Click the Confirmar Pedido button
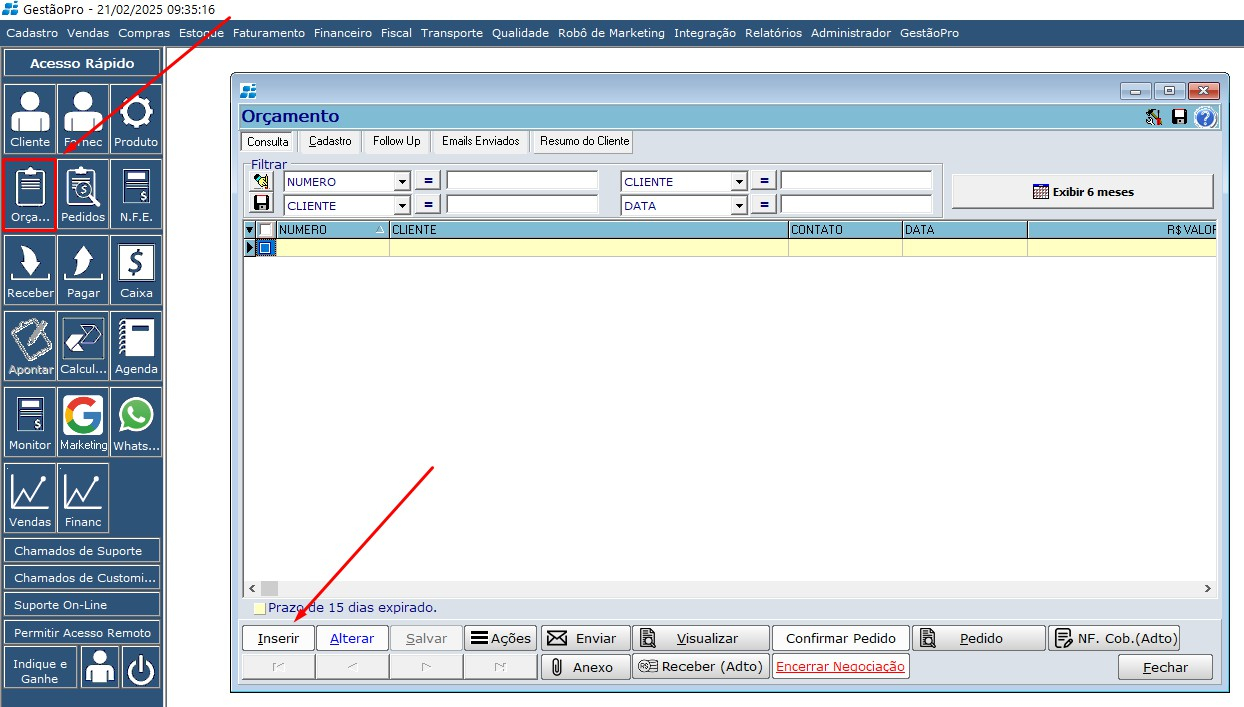 tap(840, 638)
